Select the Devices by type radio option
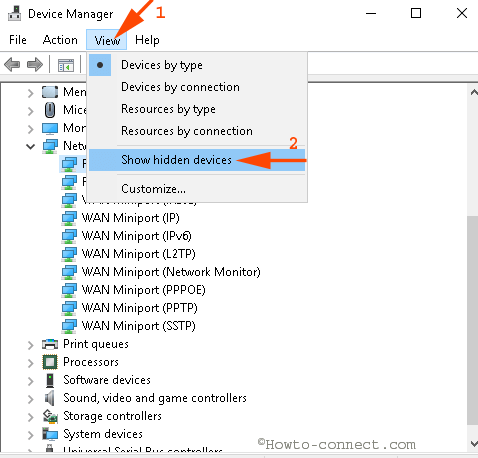 coord(197,65)
